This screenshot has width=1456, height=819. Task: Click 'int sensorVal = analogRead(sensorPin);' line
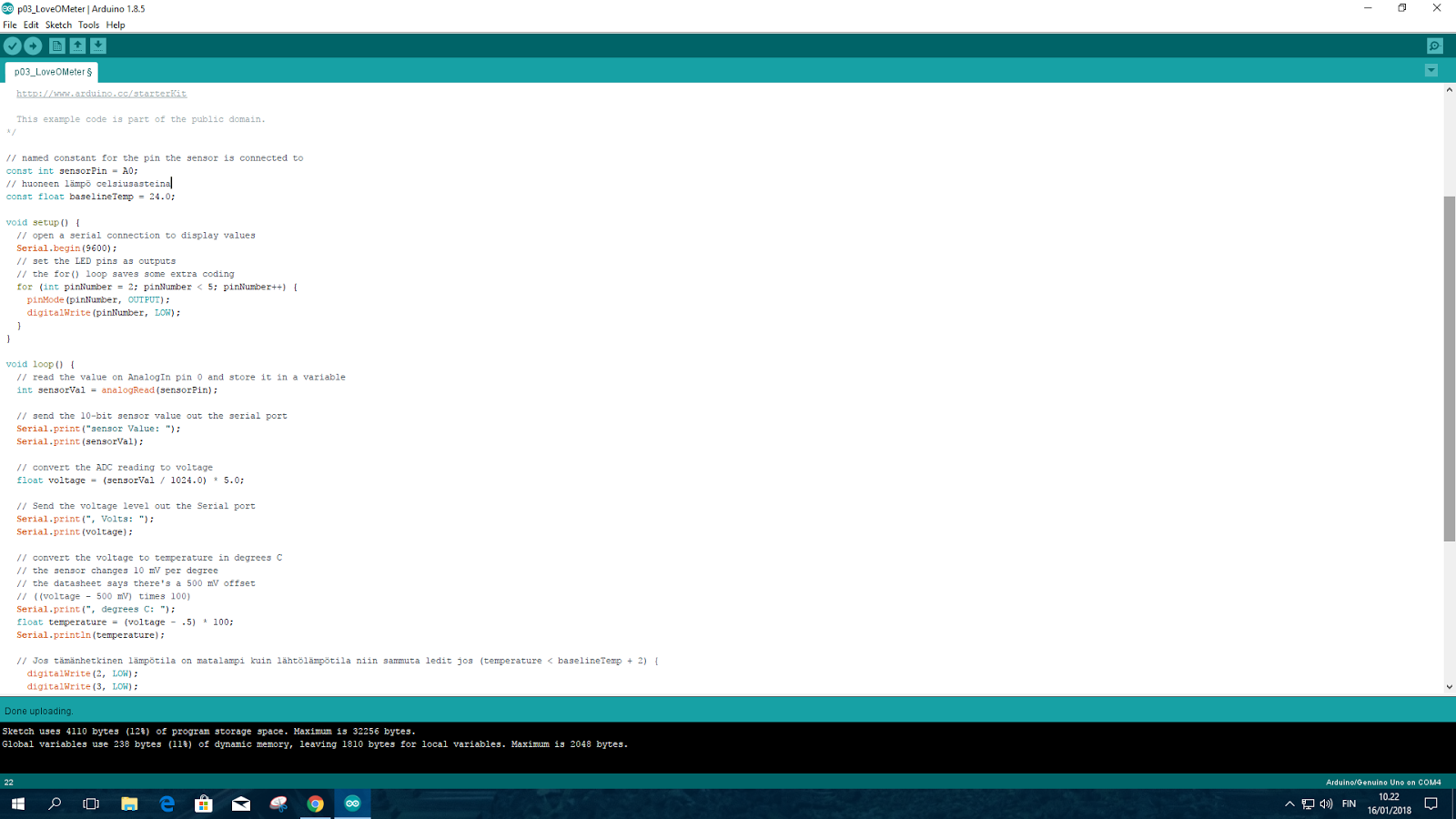pyautogui.click(x=117, y=389)
